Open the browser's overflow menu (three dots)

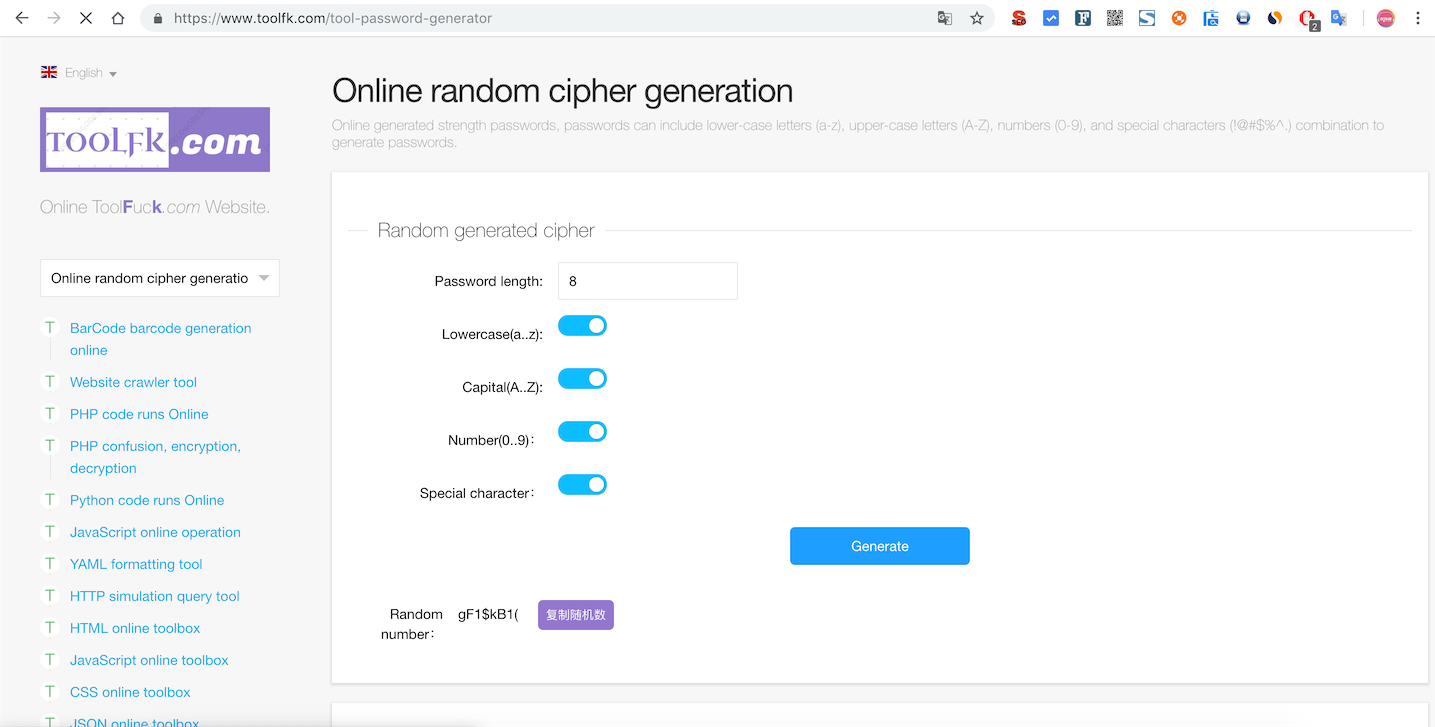pyautogui.click(x=1419, y=17)
